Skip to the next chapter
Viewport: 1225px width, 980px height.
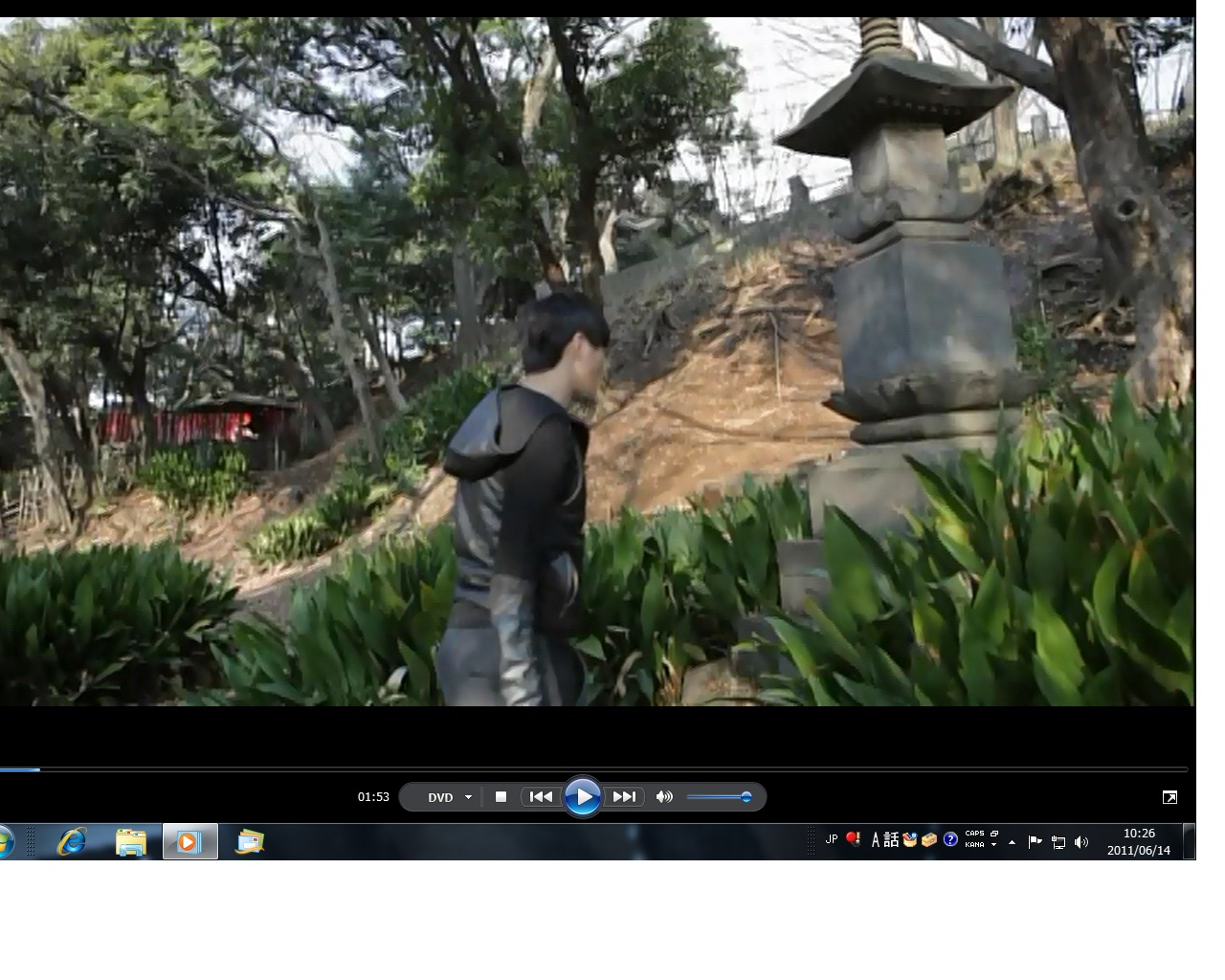pos(624,797)
